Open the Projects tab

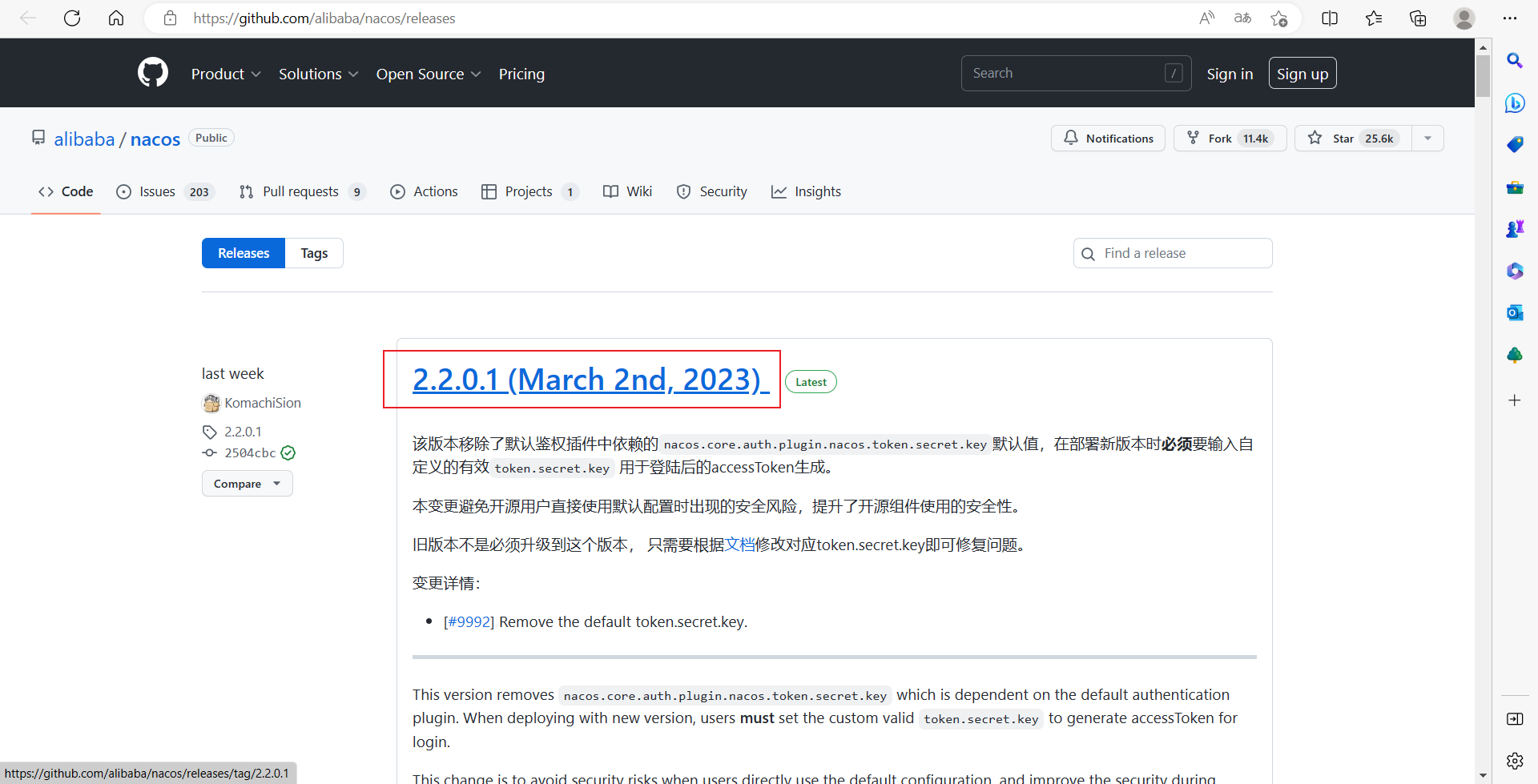tap(529, 191)
